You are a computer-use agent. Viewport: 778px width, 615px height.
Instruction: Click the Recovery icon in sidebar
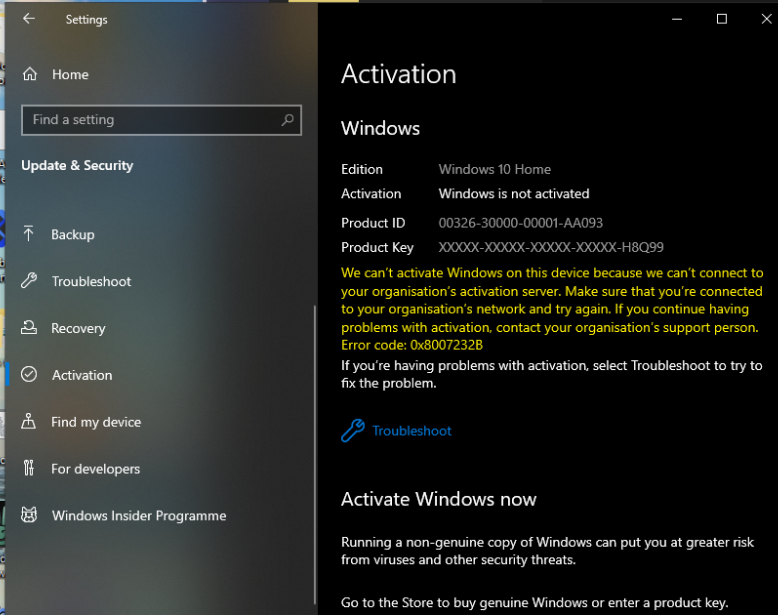(29, 327)
